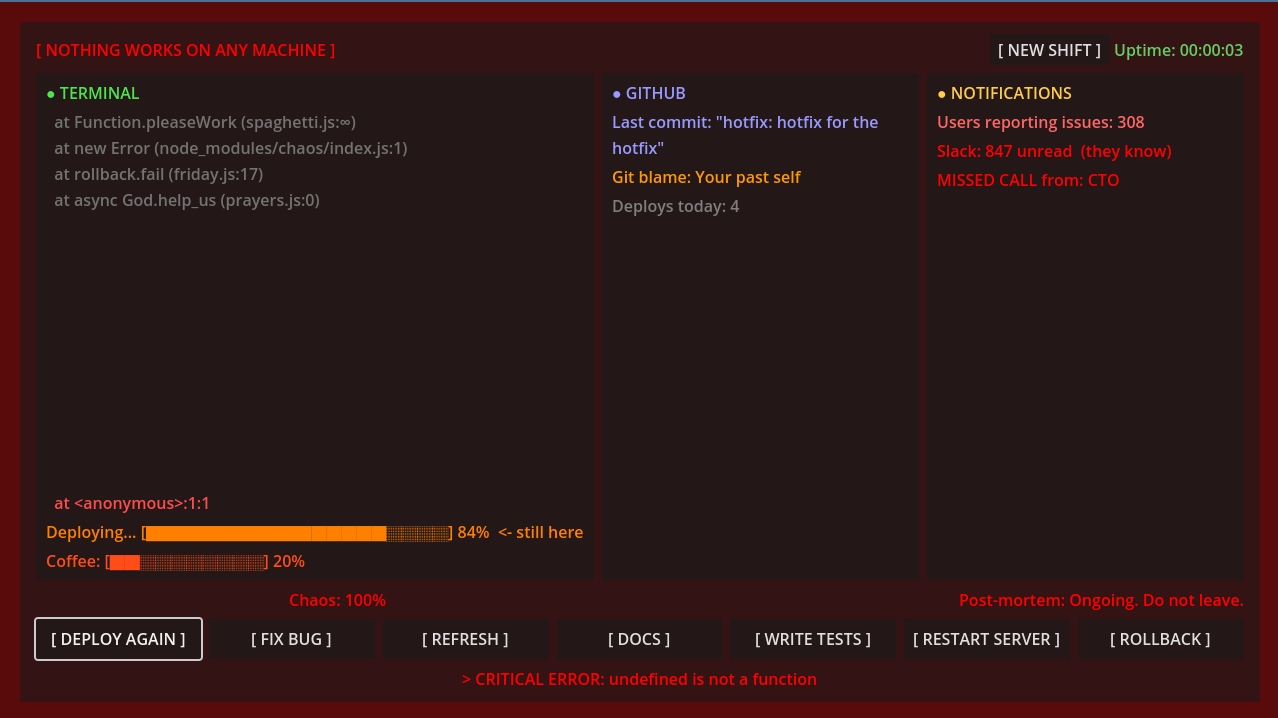Click the 'Post-mortem: Ongoing' message
This screenshot has width=1278, height=718.
[x=1101, y=600]
